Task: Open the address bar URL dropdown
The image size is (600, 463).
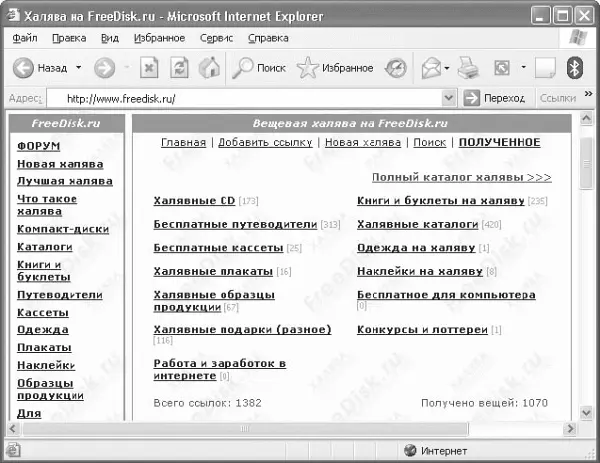Action: 450,99
